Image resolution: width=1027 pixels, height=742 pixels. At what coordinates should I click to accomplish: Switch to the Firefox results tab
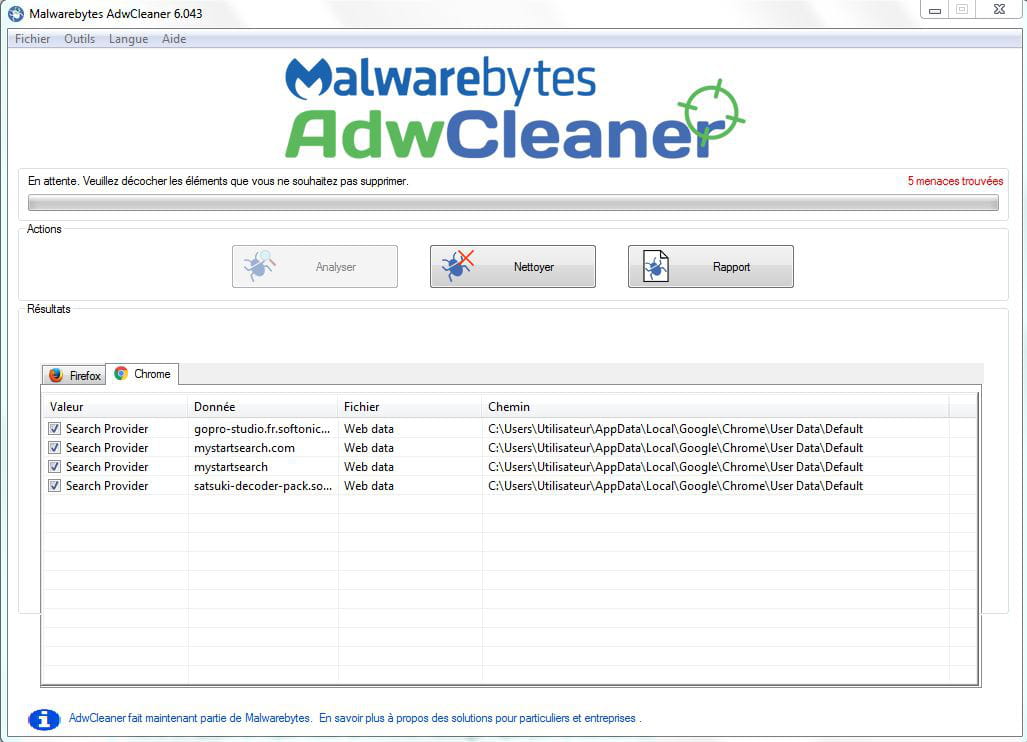(x=74, y=375)
